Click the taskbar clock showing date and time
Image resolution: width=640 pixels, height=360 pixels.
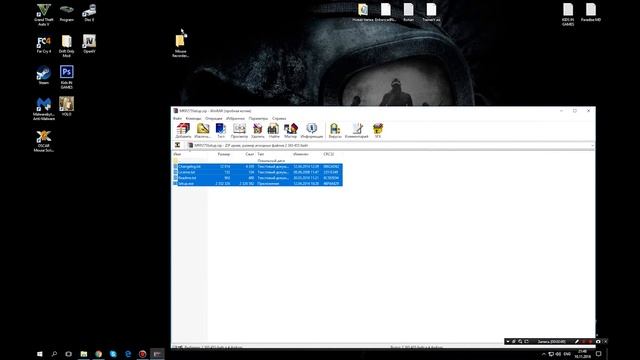tap(582, 354)
